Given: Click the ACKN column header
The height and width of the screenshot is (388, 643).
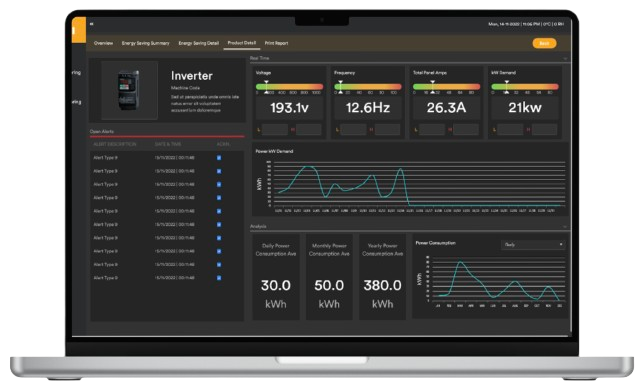Looking at the screenshot, I should tap(223, 144).
